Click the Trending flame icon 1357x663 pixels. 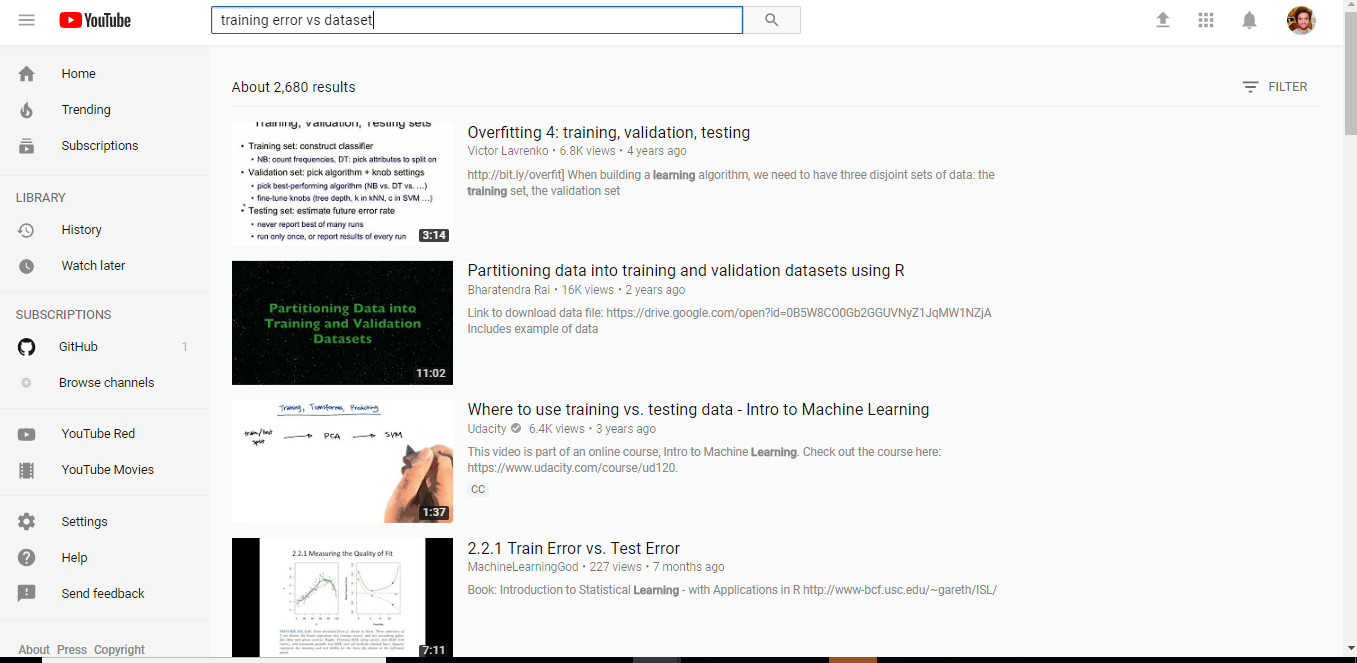tap(27, 110)
